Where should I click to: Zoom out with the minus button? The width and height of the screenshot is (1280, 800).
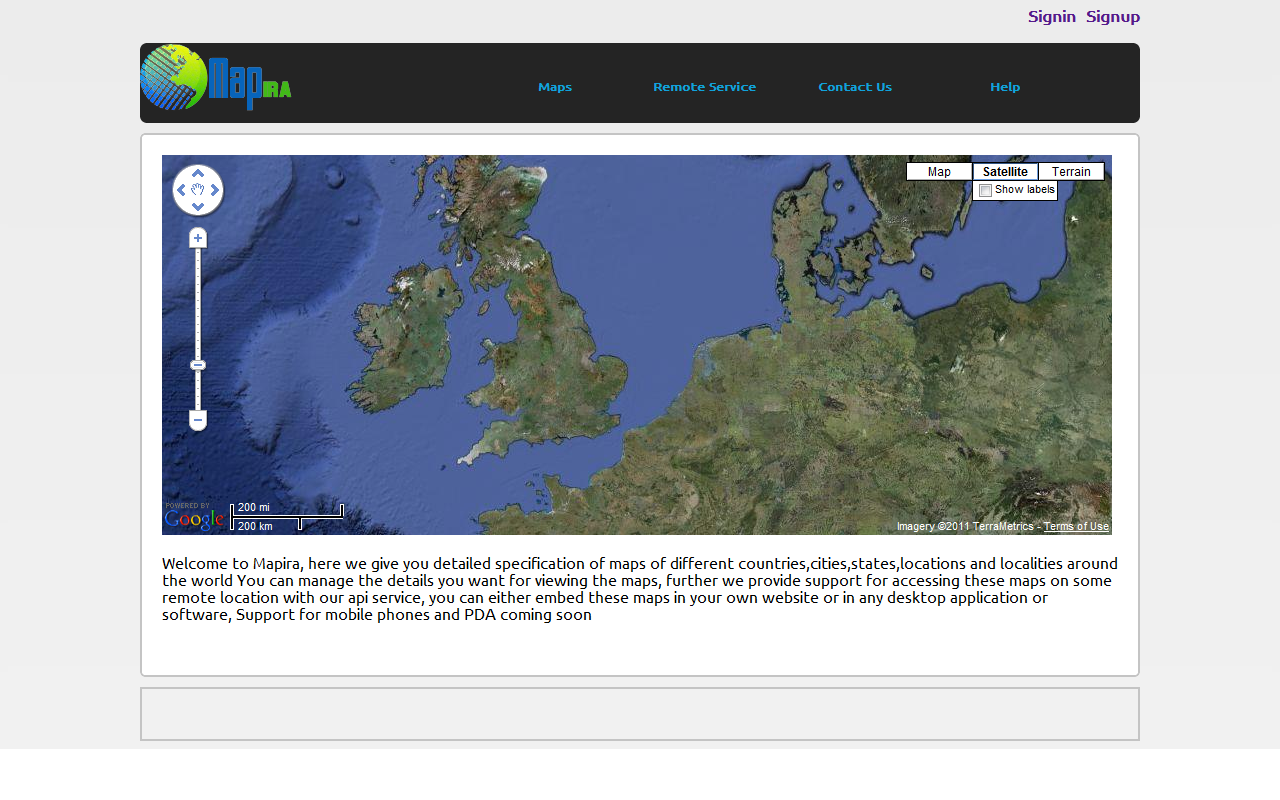coord(198,420)
